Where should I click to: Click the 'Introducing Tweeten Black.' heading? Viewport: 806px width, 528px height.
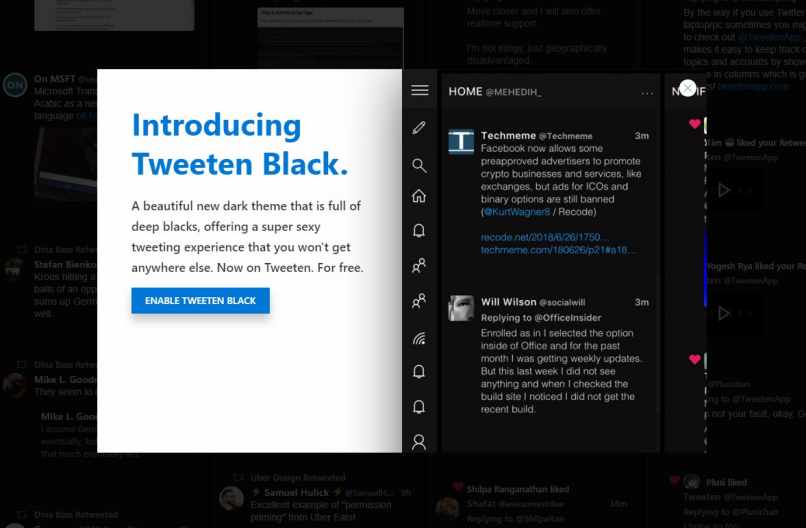point(240,144)
